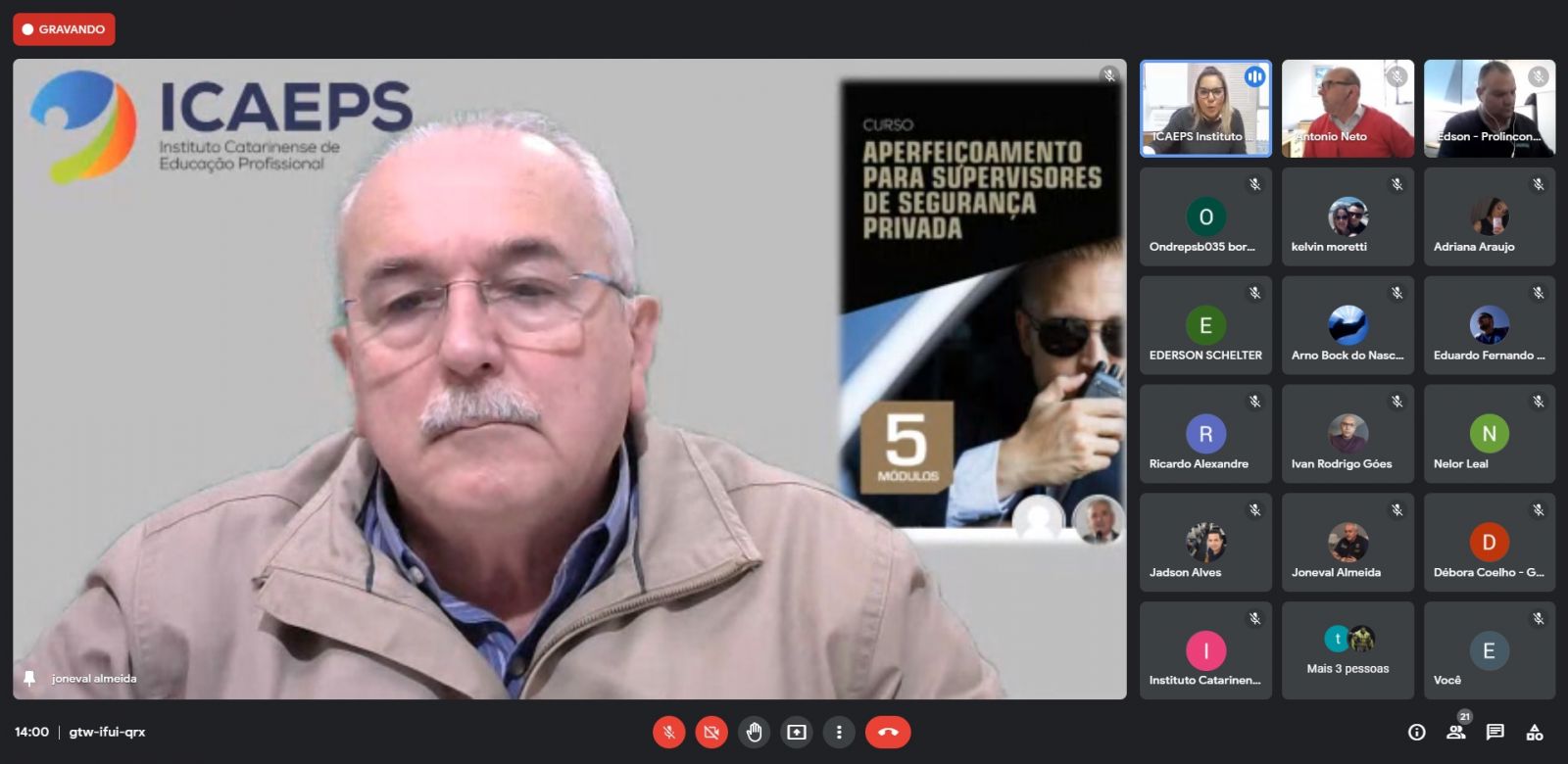Viewport: 1568px width, 764px height.
Task: Click Débora Coelho avatar D
Action: tap(1490, 543)
